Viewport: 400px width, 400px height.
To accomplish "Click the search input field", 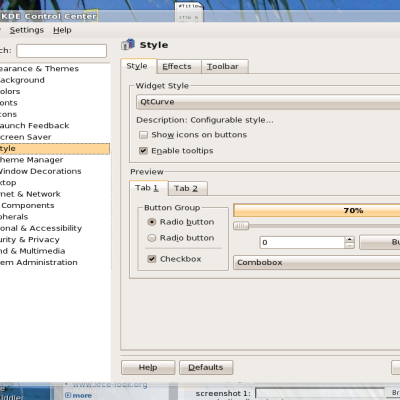I will (62, 51).
